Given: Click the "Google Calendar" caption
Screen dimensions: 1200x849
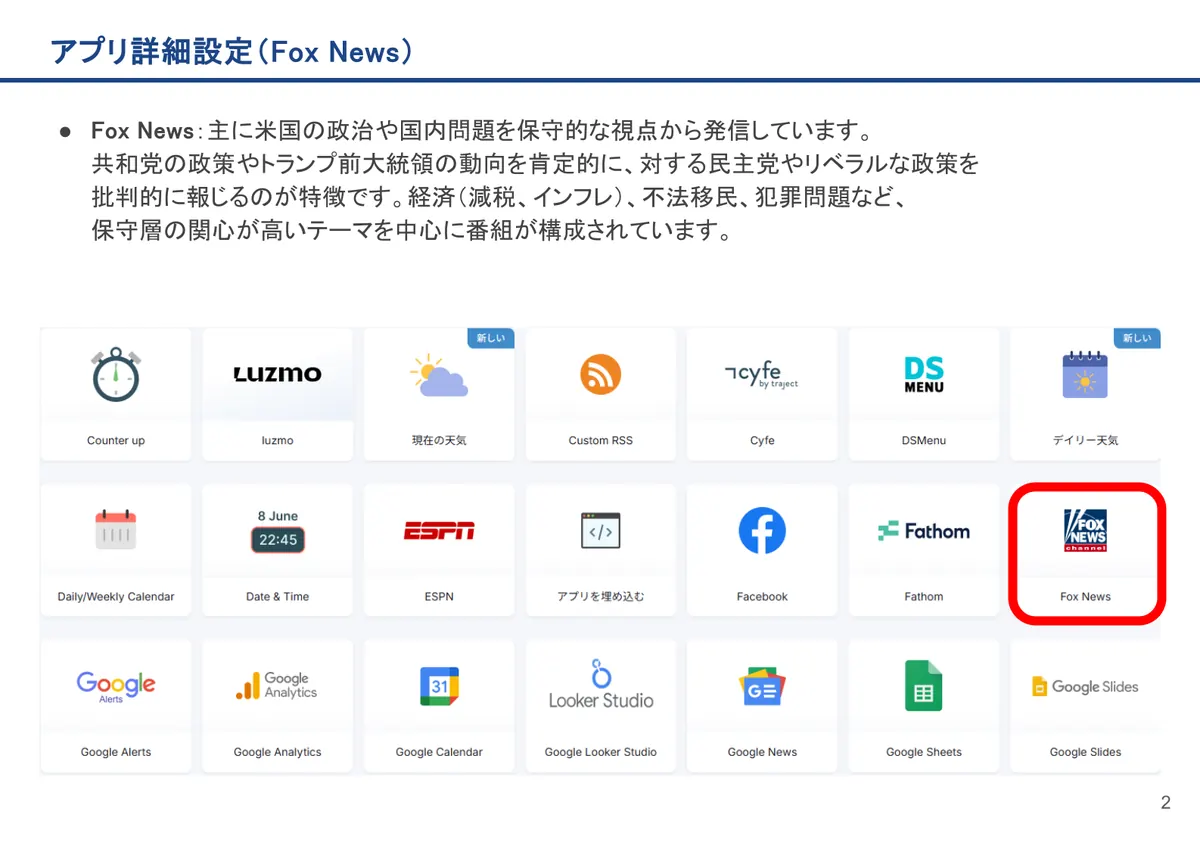Looking at the screenshot, I should point(439,752).
